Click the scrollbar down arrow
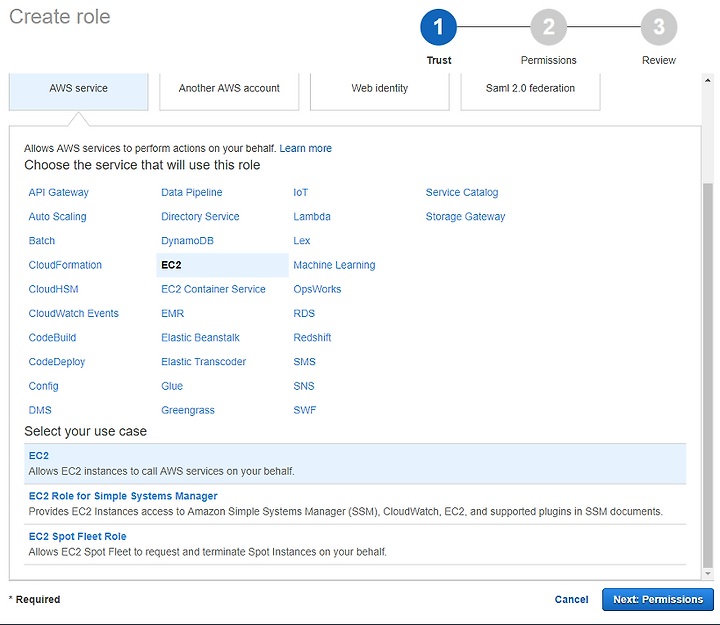The width and height of the screenshot is (720, 625). pos(708,573)
